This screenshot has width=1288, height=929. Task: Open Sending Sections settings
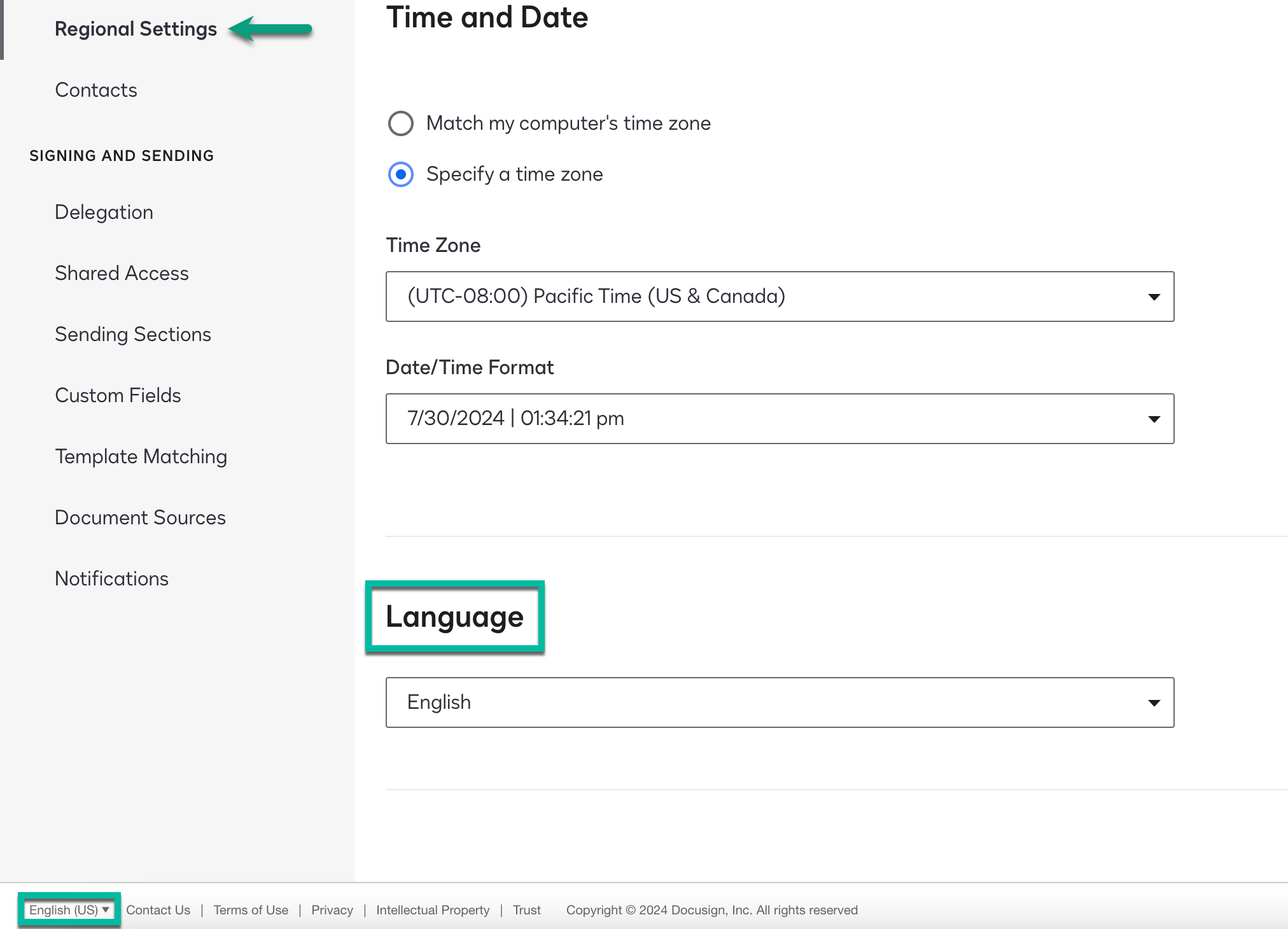tap(133, 335)
